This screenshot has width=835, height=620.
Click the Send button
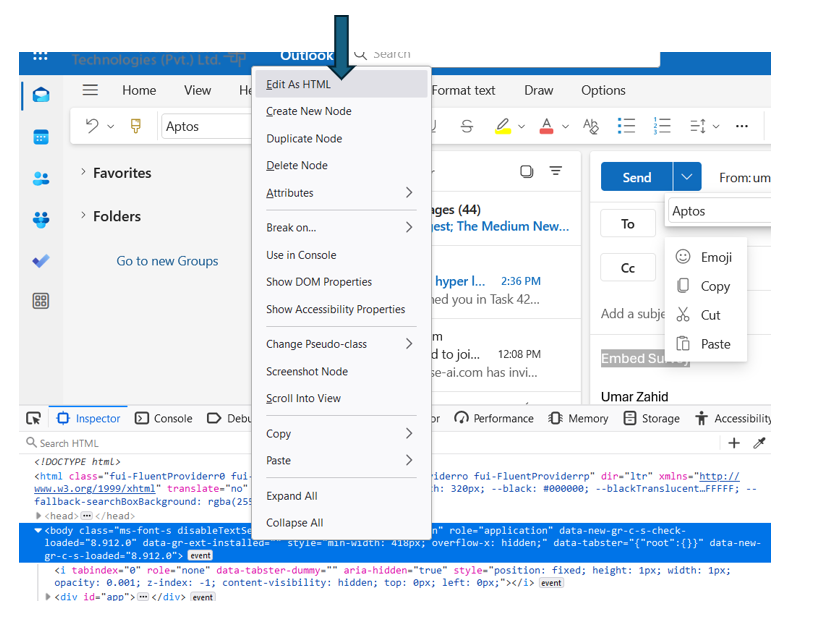click(x=637, y=177)
